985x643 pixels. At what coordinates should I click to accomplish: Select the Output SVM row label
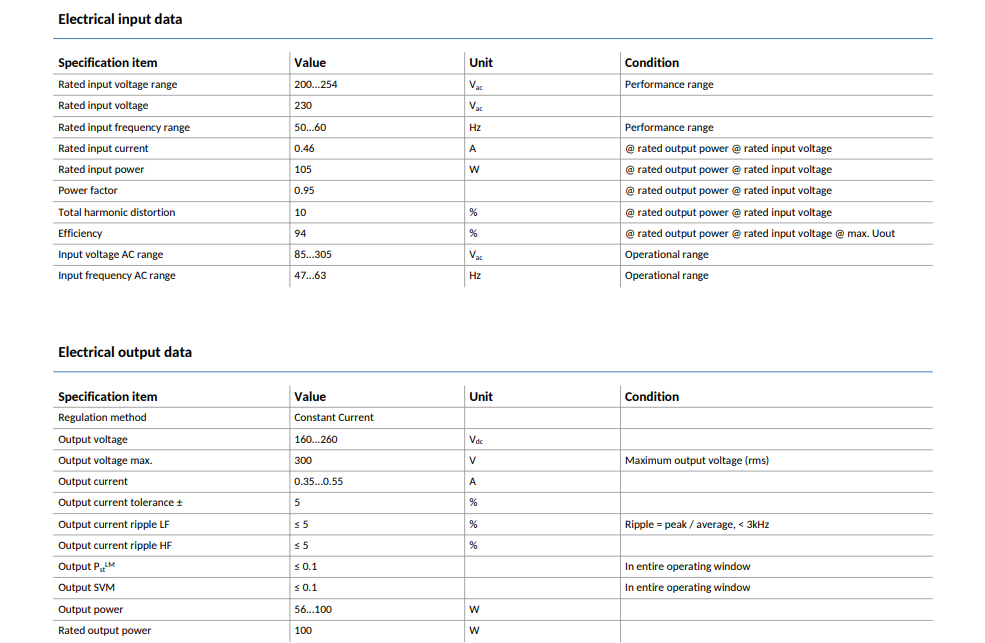point(87,587)
